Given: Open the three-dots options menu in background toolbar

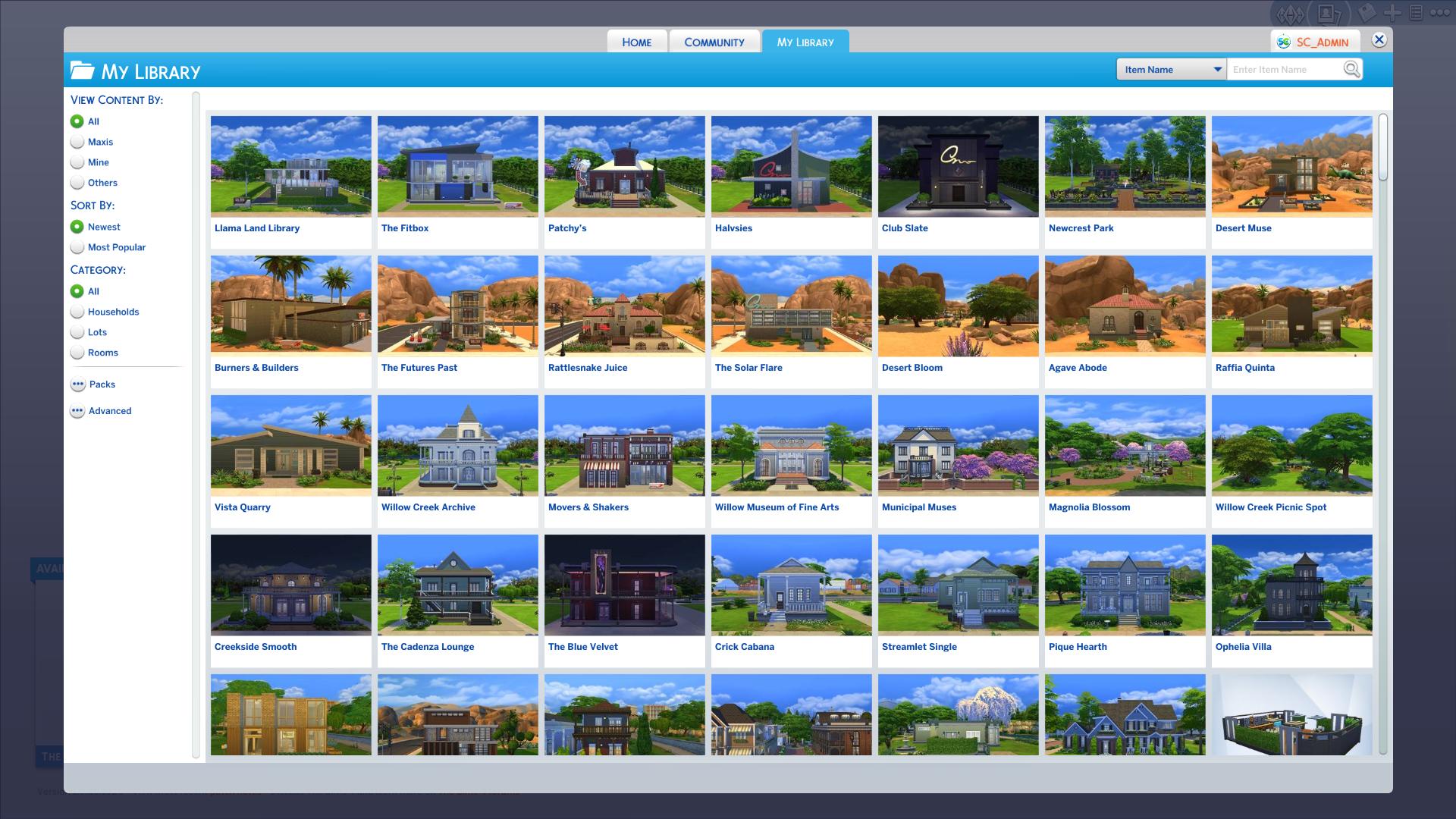Looking at the screenshot, I should [x=1439, y=12].
